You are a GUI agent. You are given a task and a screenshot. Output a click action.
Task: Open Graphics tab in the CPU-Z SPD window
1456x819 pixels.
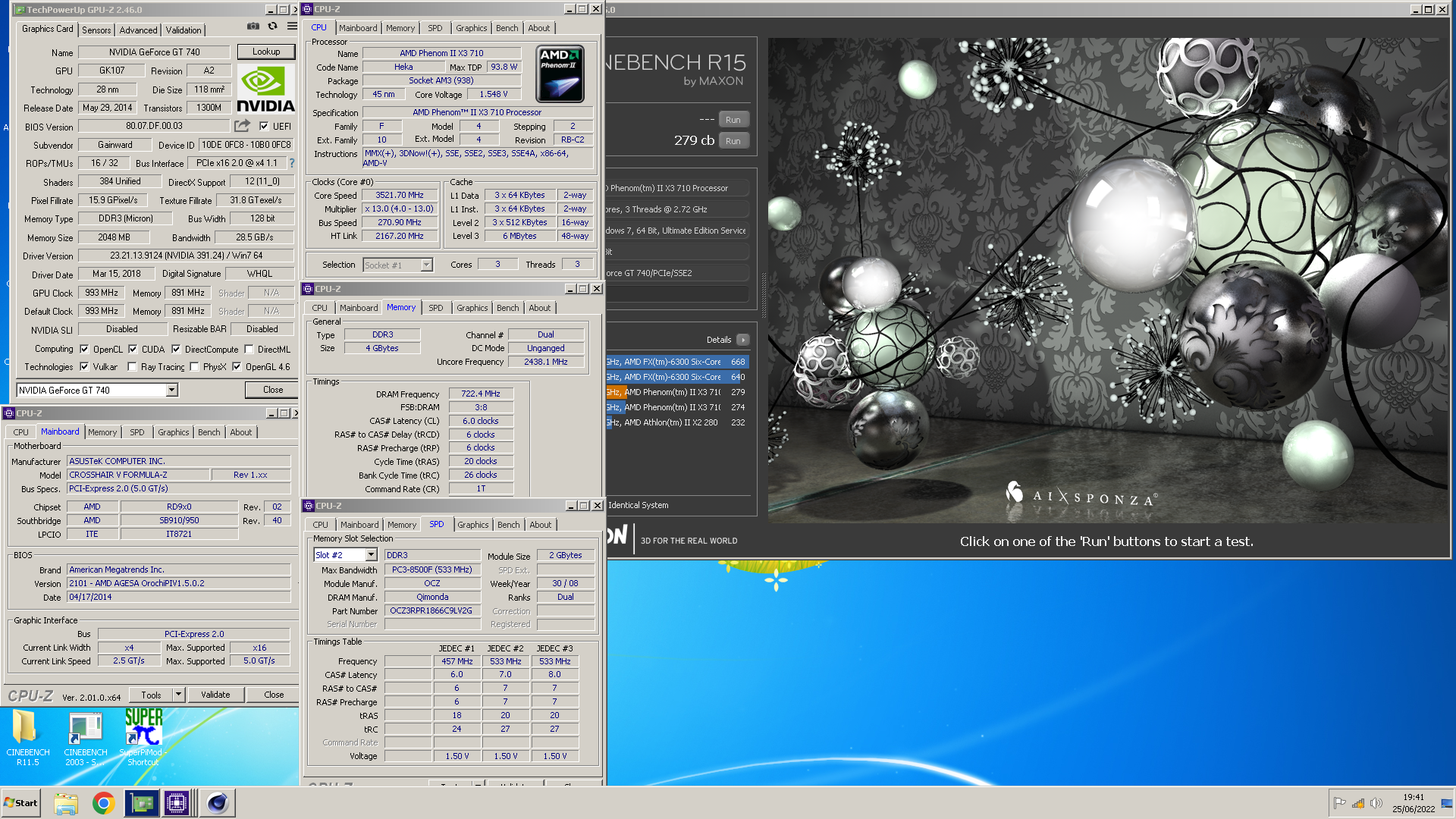coord(473,525)
